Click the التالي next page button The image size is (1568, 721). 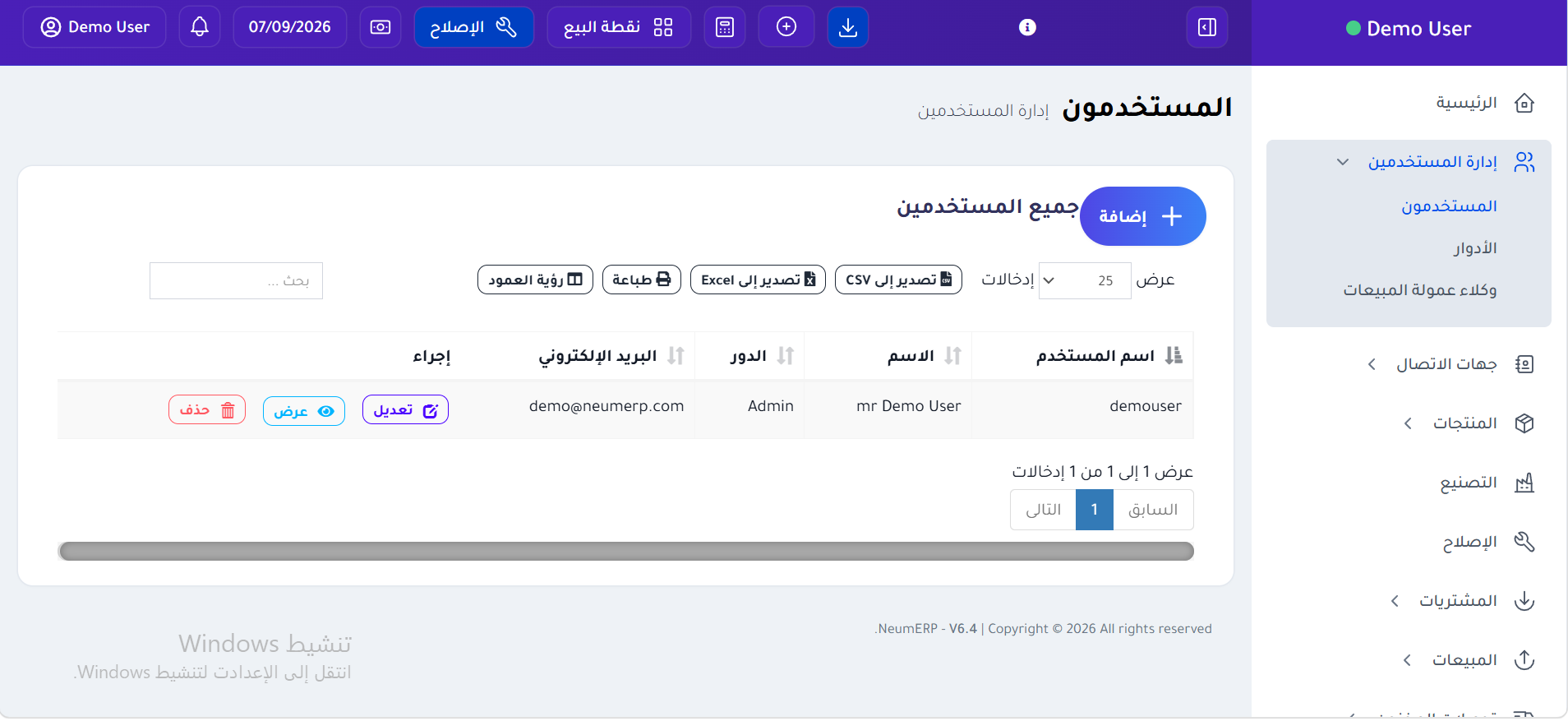pos(1043,510)
